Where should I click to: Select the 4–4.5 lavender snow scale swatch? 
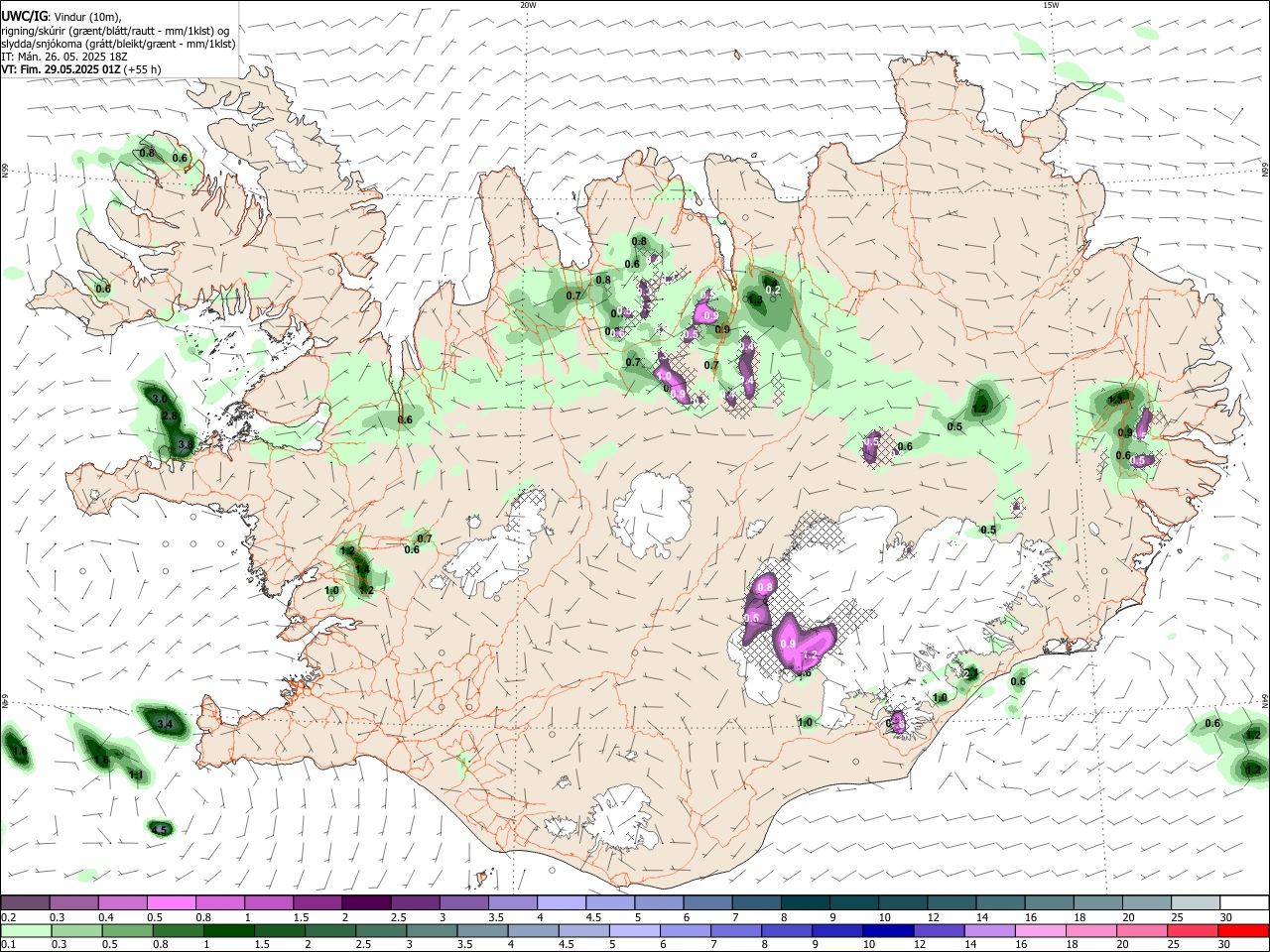click(x=561, y=902)
